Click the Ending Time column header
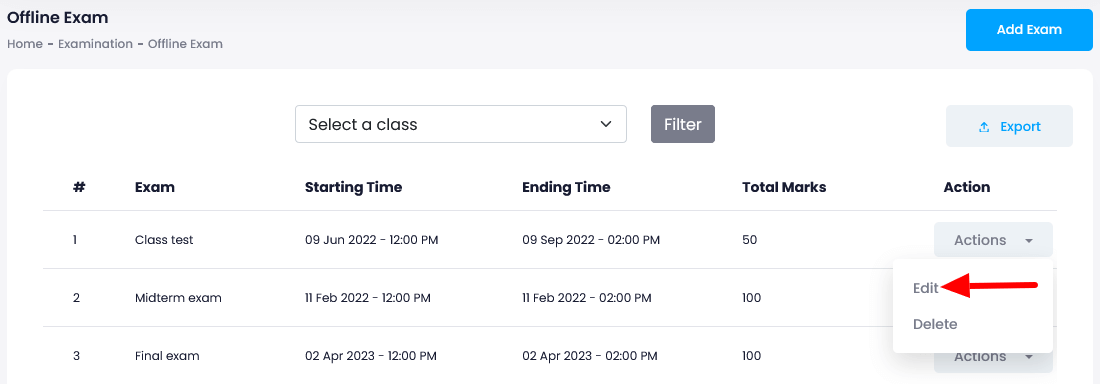The image size is (1100, 384). click(566, 187)
